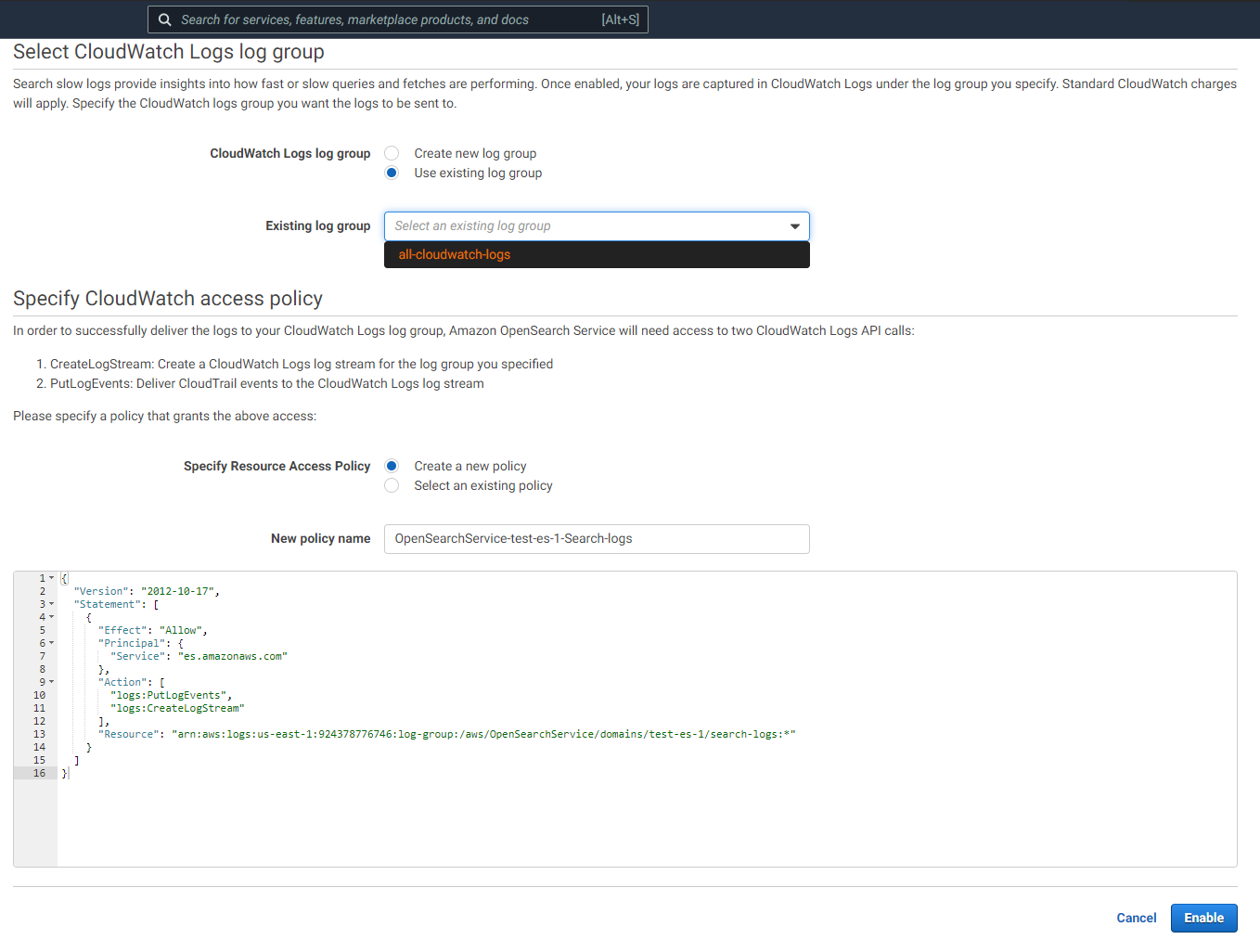Collapse Principal fold arrow on line 6
Image resolution: width=1260 pixels, height=952 pixels.
(x=51, y=643)
